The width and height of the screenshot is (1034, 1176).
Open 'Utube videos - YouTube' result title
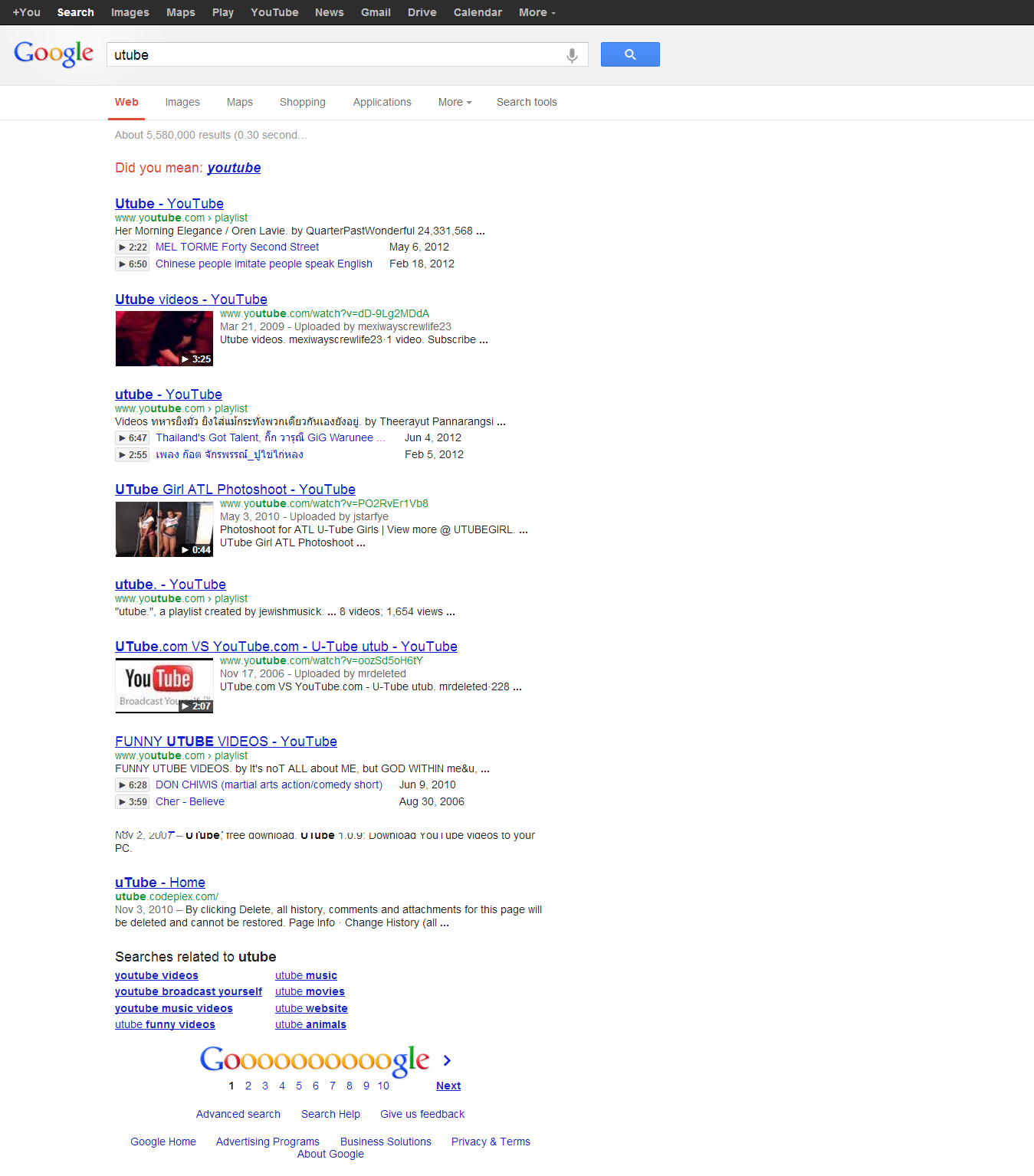191,300
